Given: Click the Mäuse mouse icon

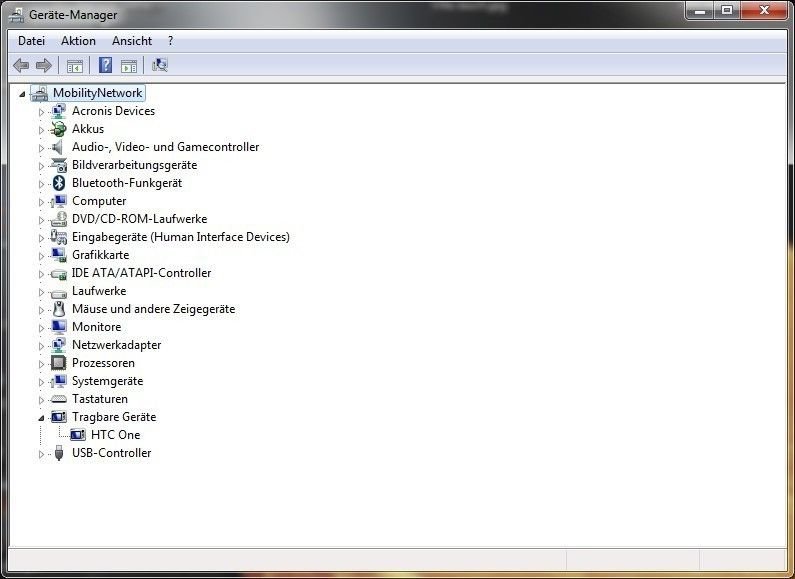Looking at the screenshot, I should pos(59,309).
